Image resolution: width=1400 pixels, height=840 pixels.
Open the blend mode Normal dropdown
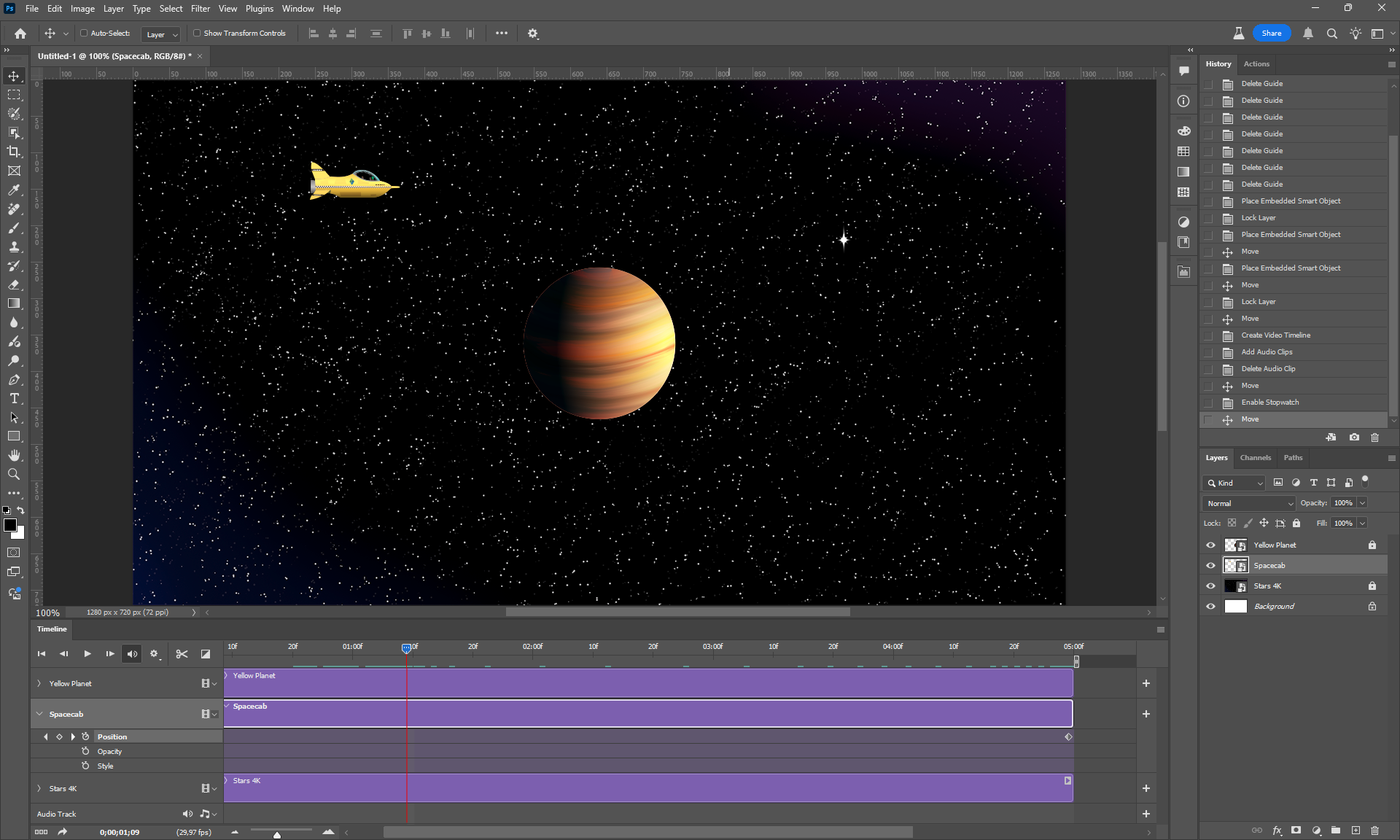[x=1249, y=503]
